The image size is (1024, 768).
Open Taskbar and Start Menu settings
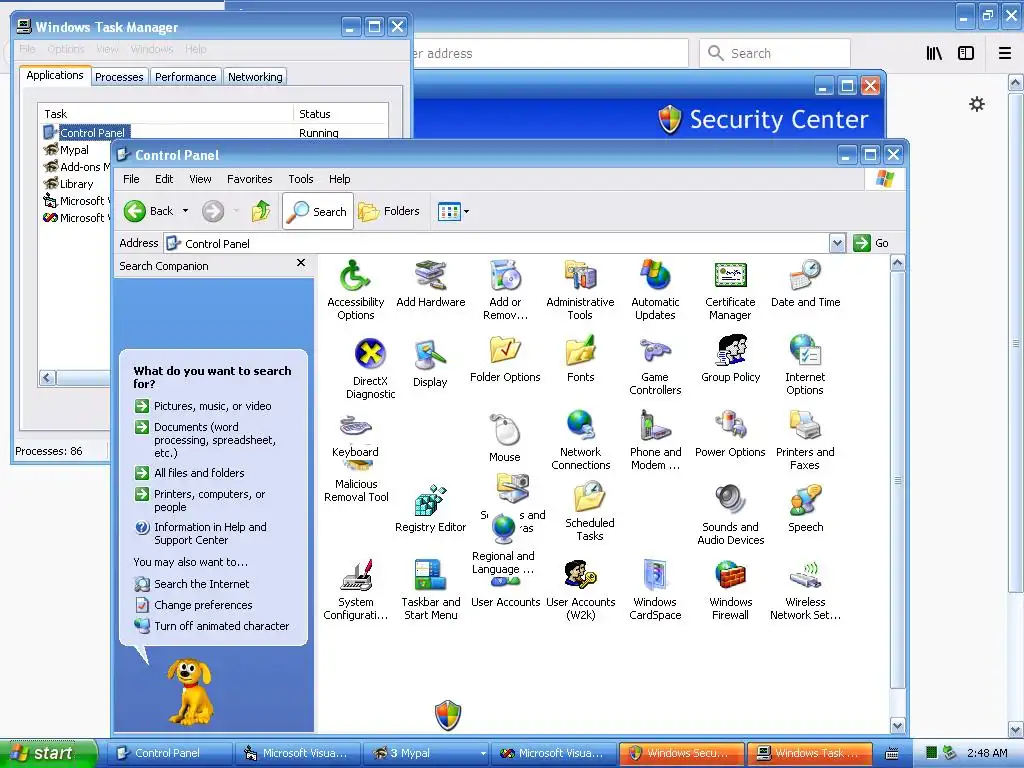tap(430, 590)
